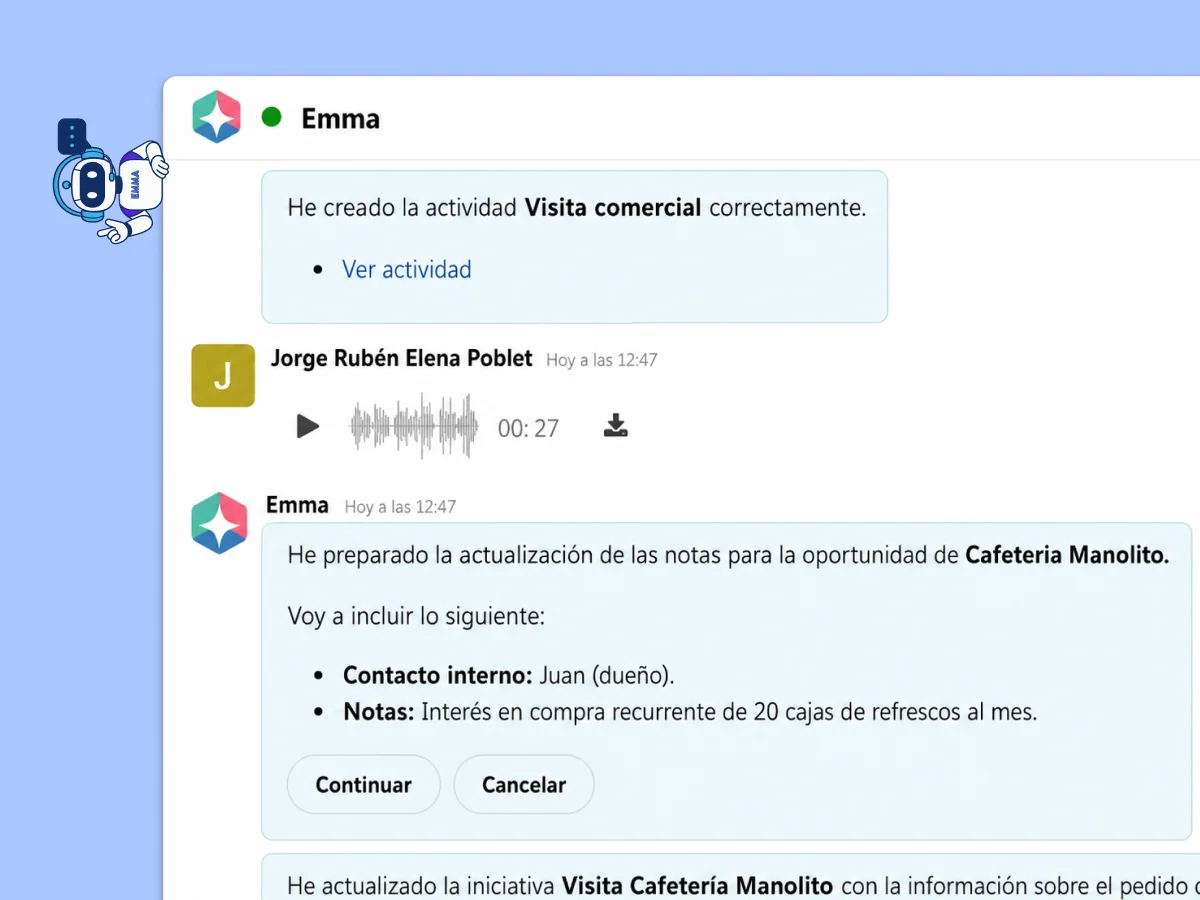Click the Cafeteria Manolito opportunity name
1200x900 pixels.
(x=1067, y=555)
